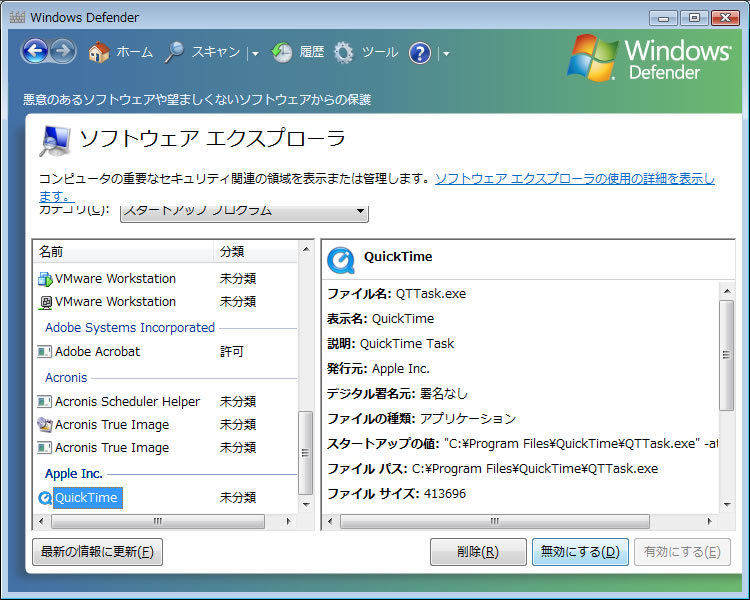Click the 未分類 classification for QuickTime
The image size is (750, 600).
[238, 498]
